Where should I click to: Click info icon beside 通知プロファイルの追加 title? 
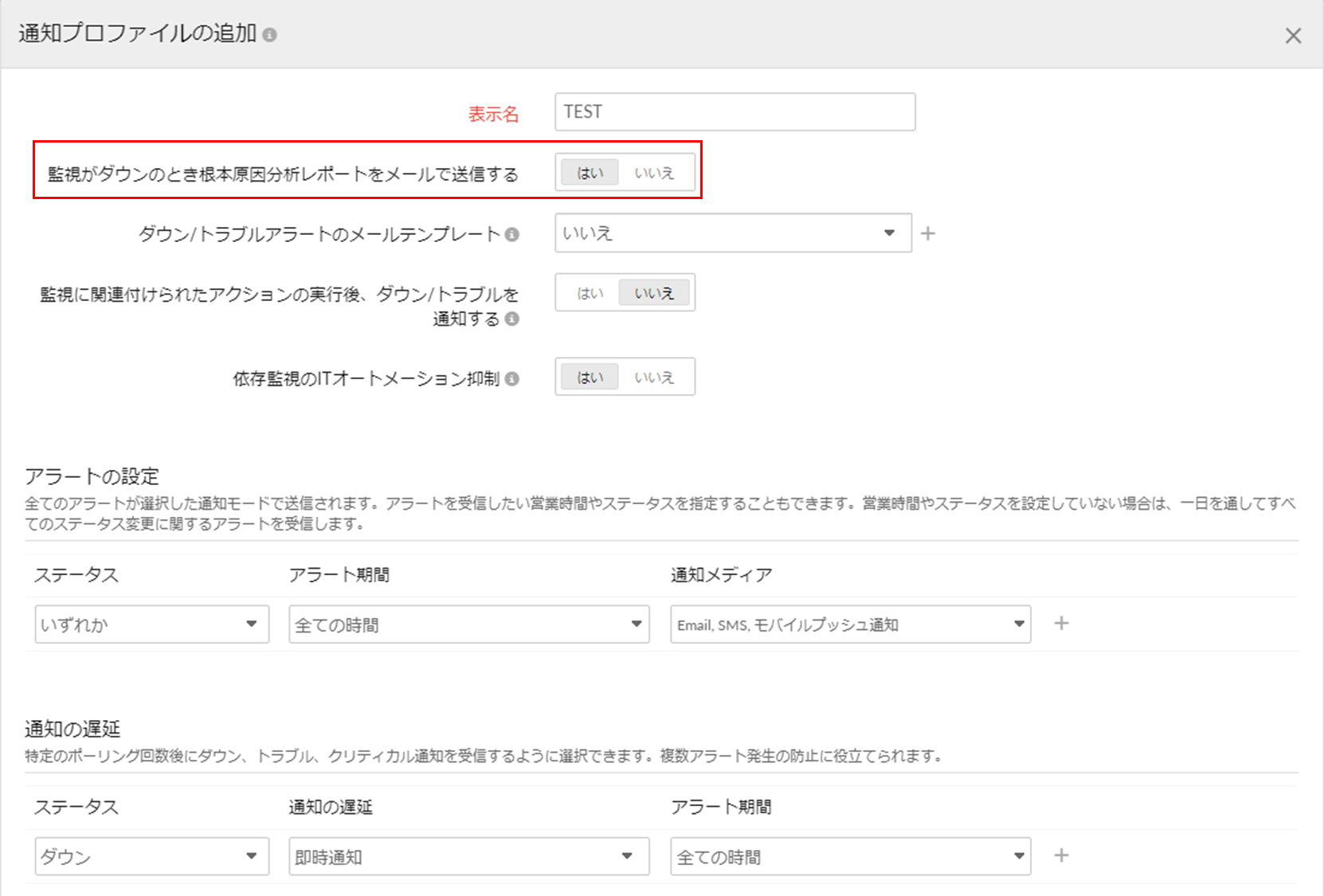click(270, 35)
